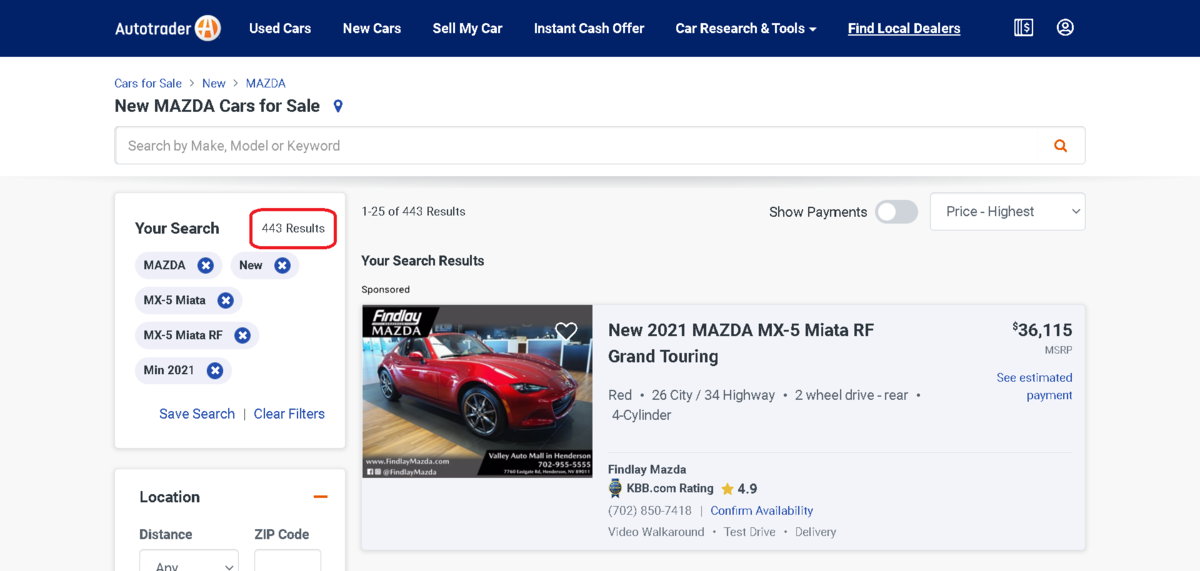
Task: Click the Cars for Sale breadcrumb
Action: (148, 83)
